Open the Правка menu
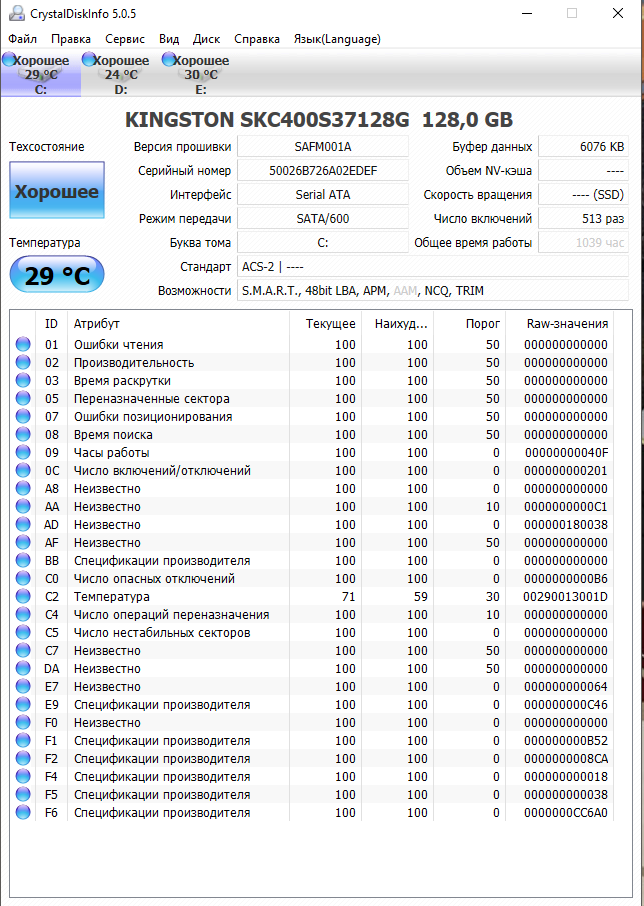644x906 pixels. click(x=70, y=39)
